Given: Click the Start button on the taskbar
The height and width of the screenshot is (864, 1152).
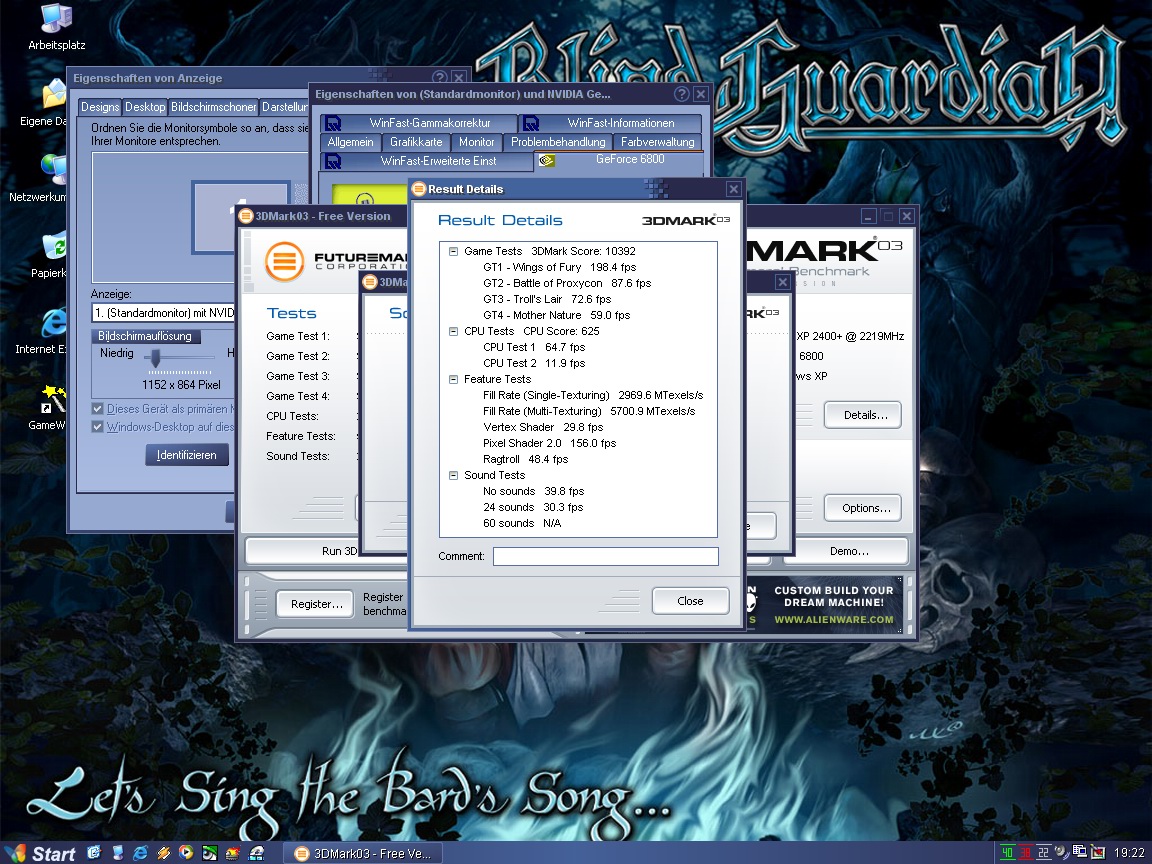Looking at the screenshot, I should pos(40,853).
